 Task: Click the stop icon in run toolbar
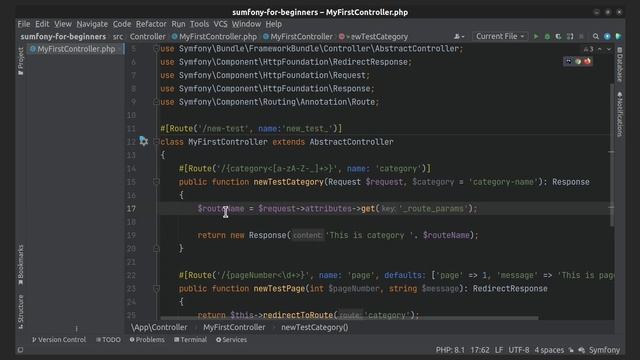pyautogui.click(x=581, y=36)
